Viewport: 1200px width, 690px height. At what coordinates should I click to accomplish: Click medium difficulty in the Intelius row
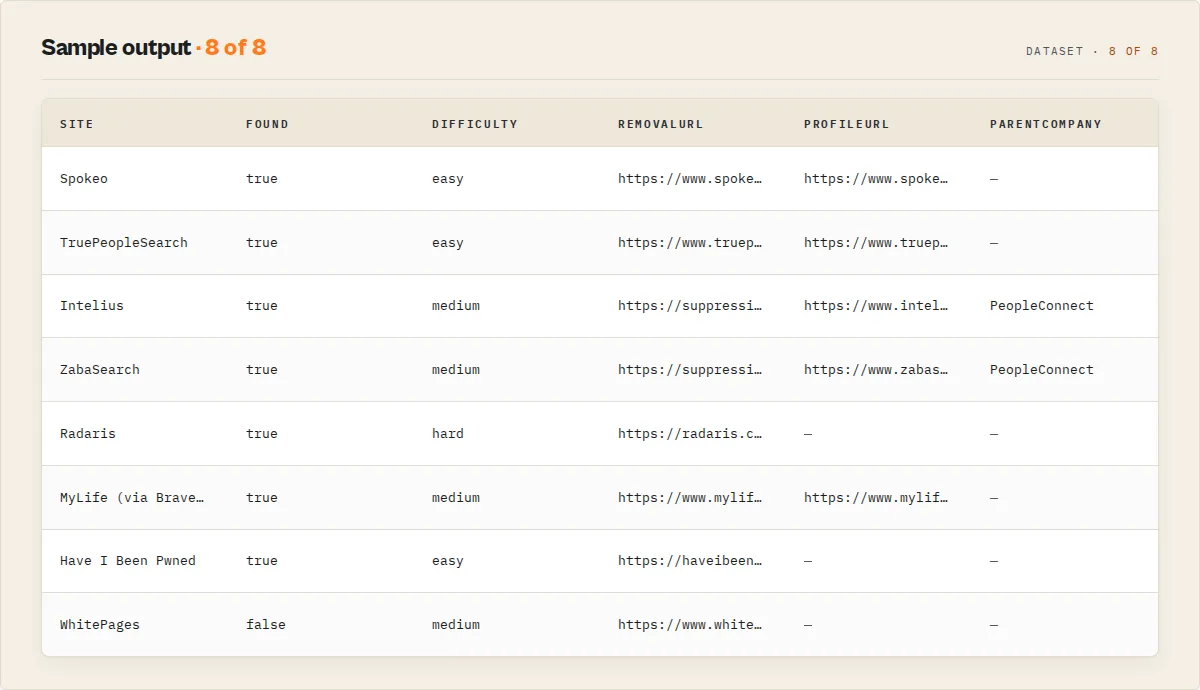456,306
